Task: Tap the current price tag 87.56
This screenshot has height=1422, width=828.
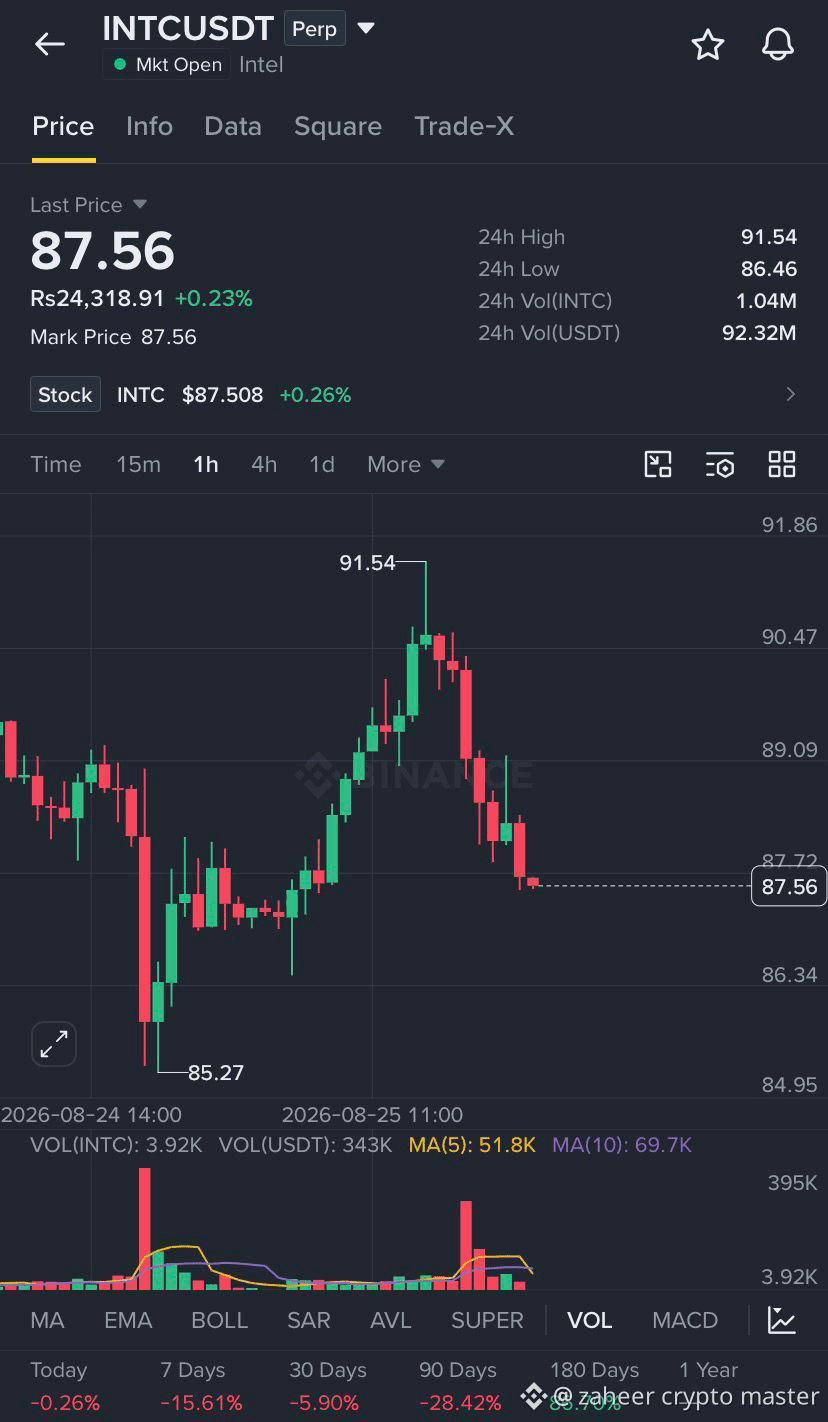Action: click(789, 887)
